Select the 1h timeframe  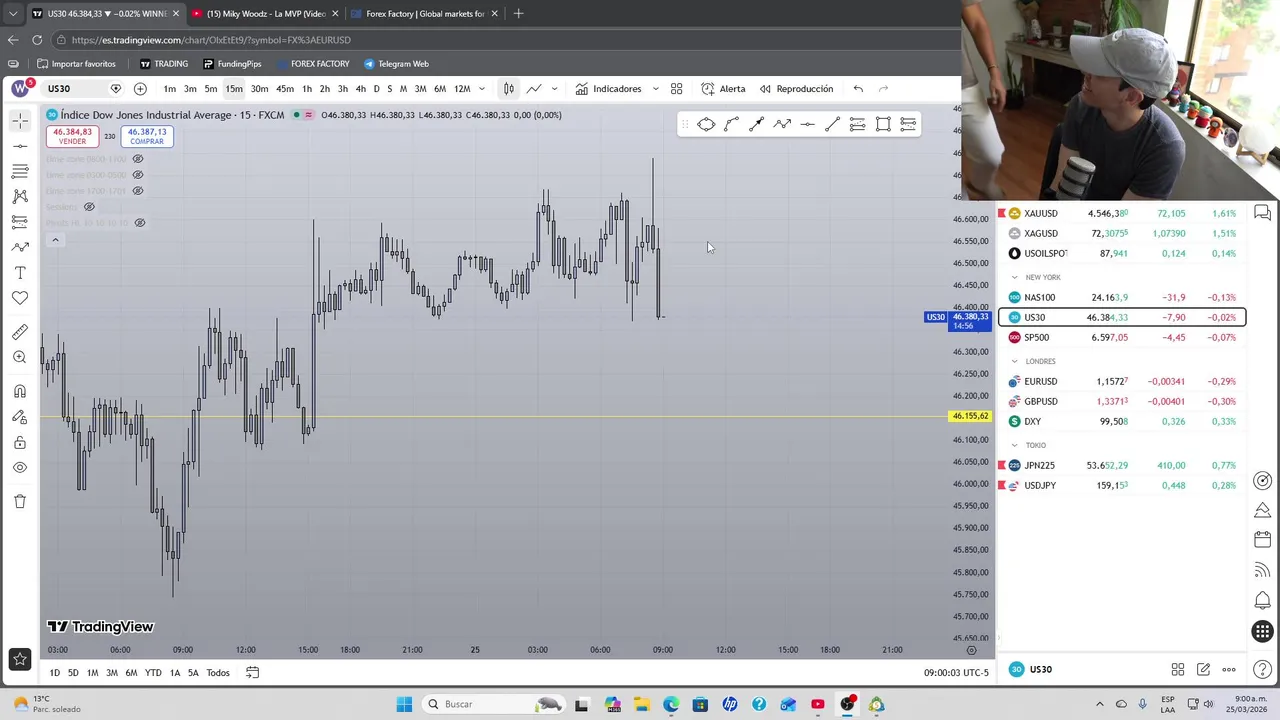(307, 89)
